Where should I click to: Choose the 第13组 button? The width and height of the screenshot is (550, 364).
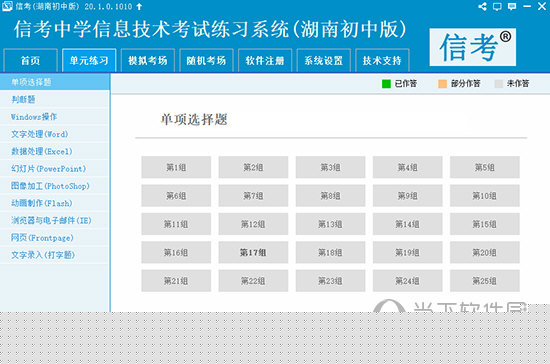tap(330, 224)
